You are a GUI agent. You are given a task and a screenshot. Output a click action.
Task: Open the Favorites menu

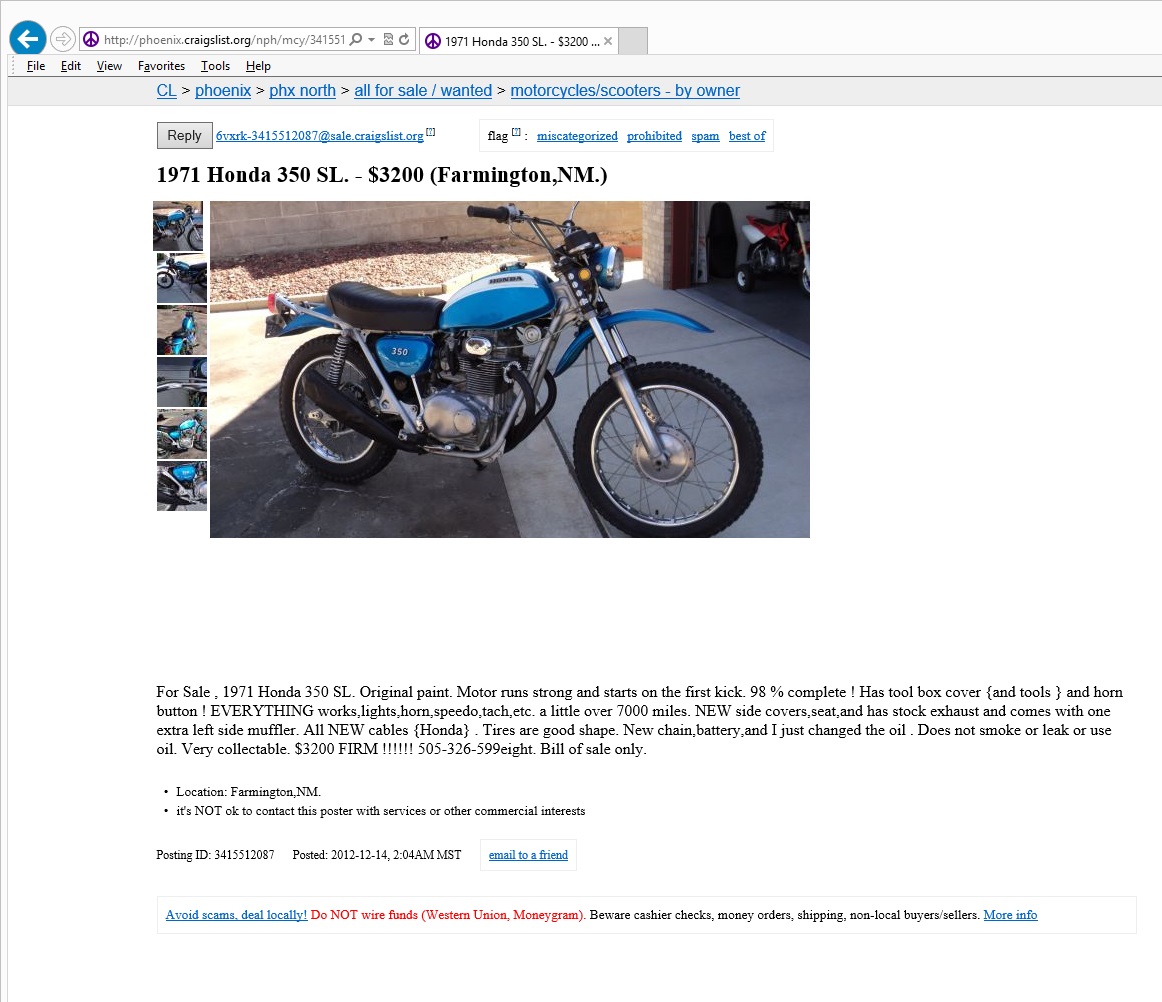(161, 66)
